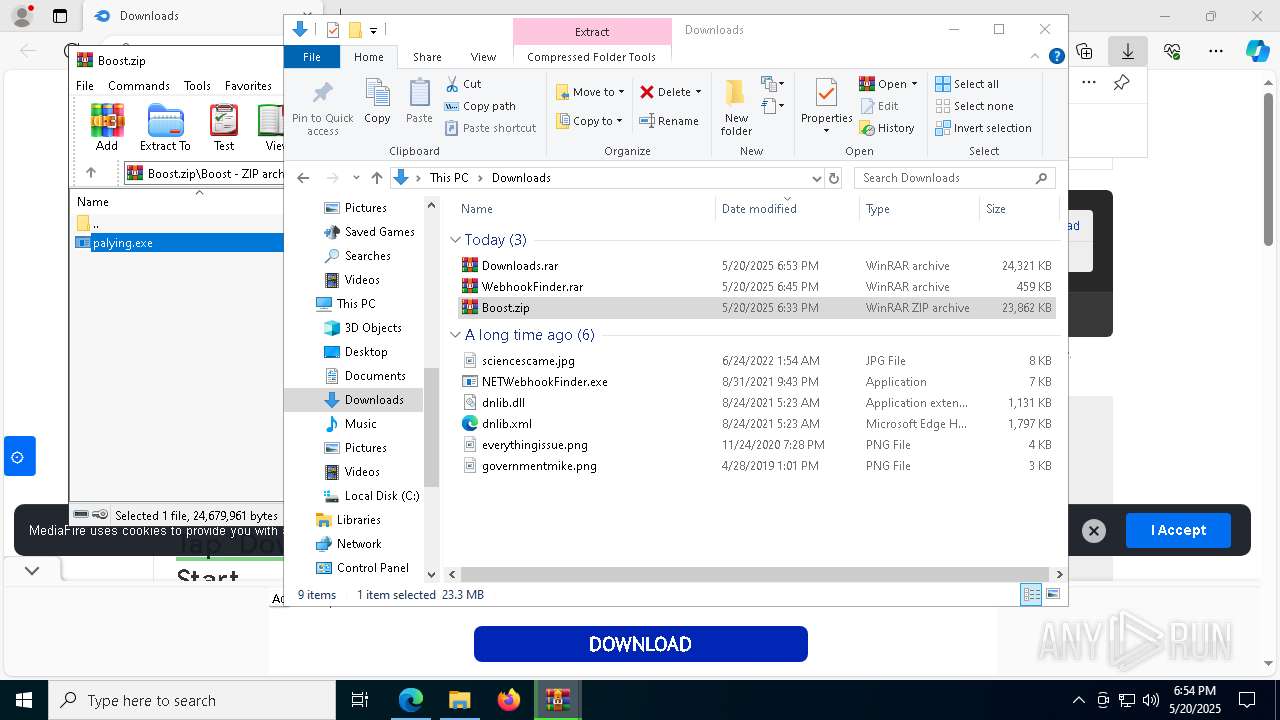
Task: Open file Properties from ribbon
Action: pos(826,105)
